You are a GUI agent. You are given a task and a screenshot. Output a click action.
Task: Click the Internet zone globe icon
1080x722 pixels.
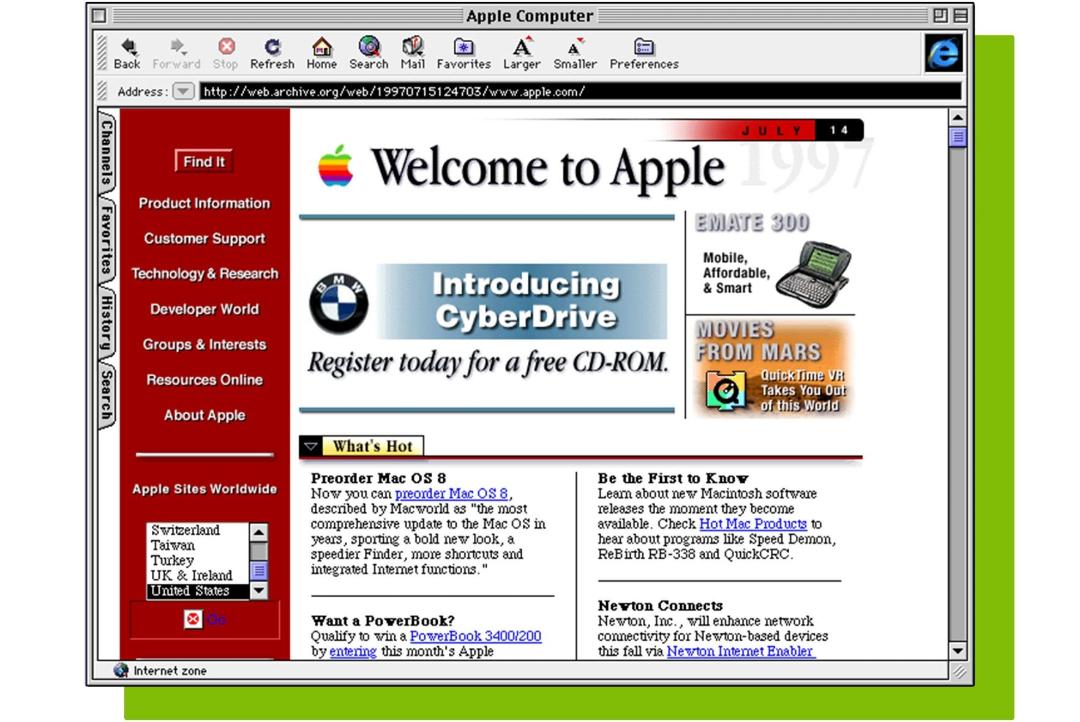[x=121, y=670]
